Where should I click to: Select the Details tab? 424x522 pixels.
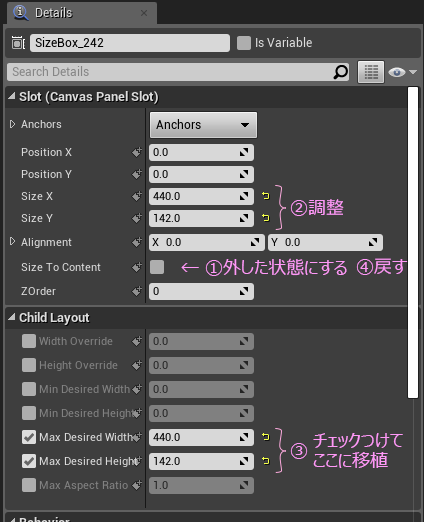pos(82,13)
